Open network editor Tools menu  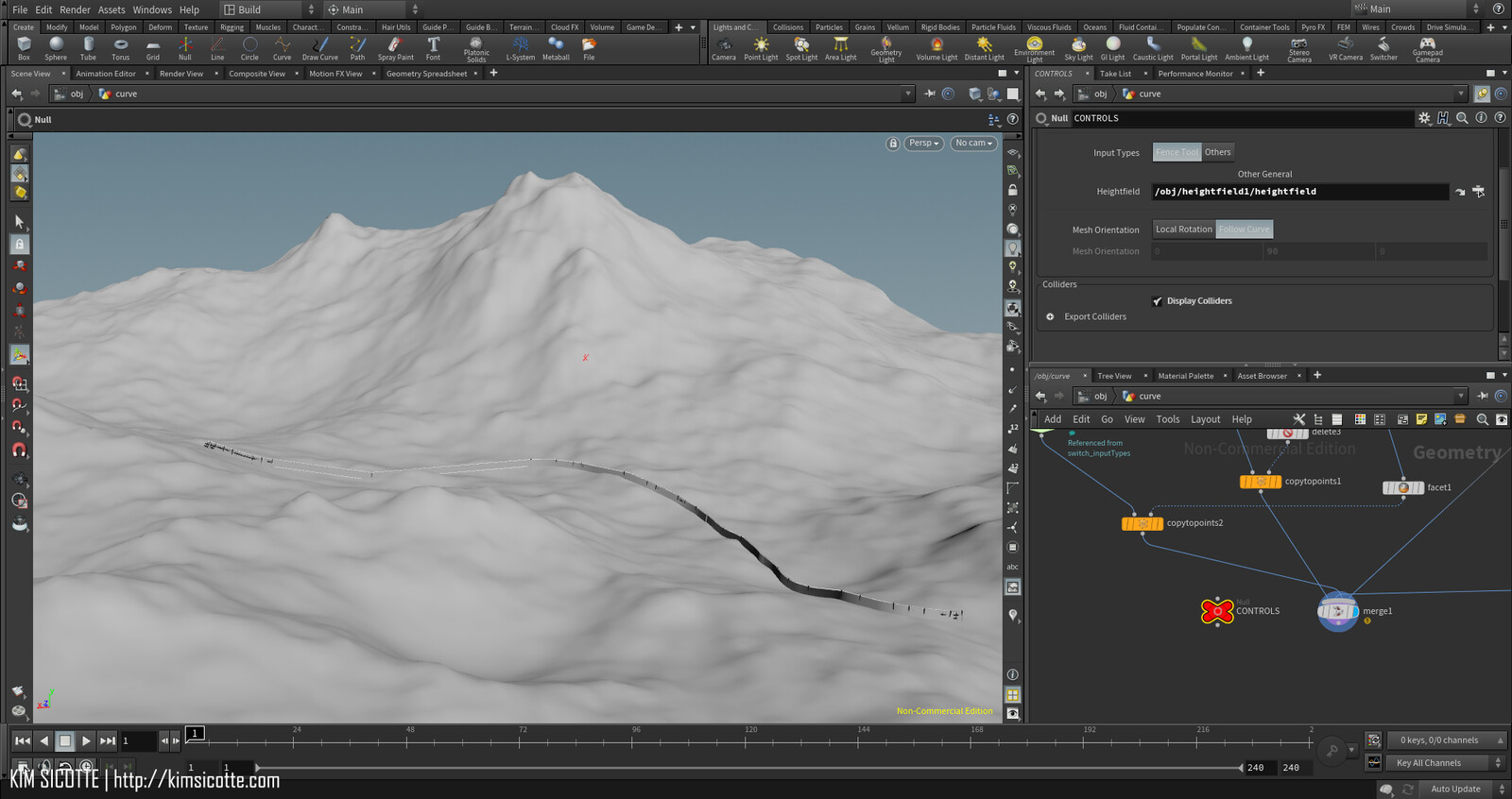point(1168,419)
